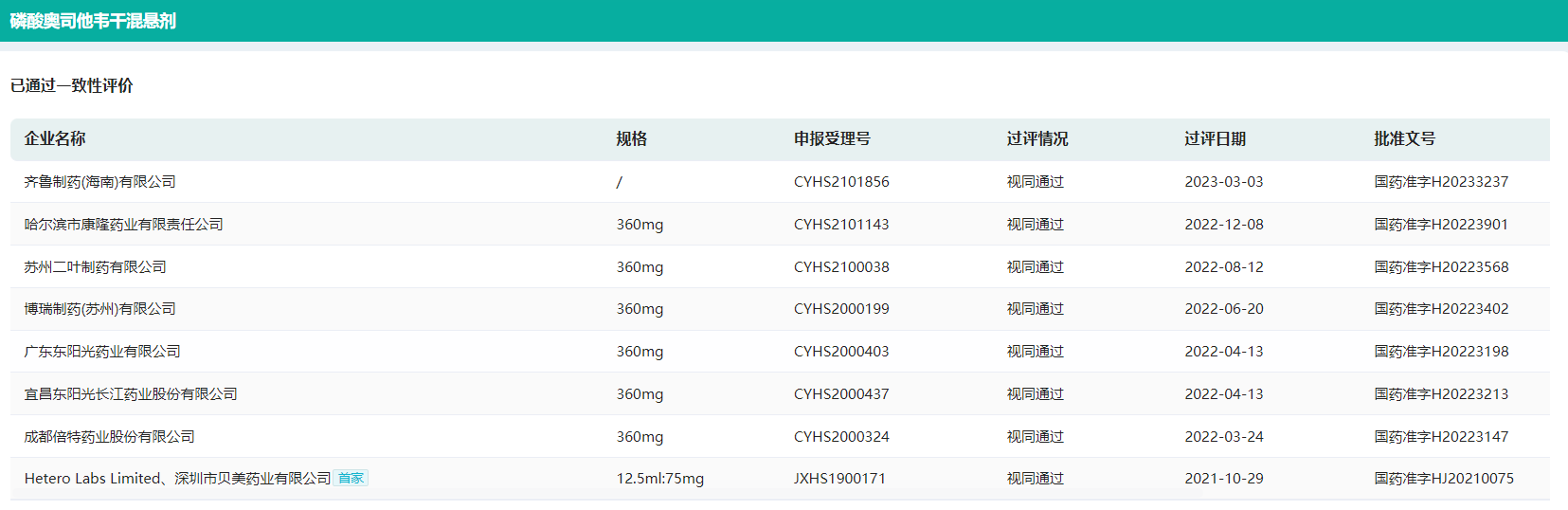1568x510 pixels.
Task: Click the 过评情况 column header
Action: (x=1036, y=139)
